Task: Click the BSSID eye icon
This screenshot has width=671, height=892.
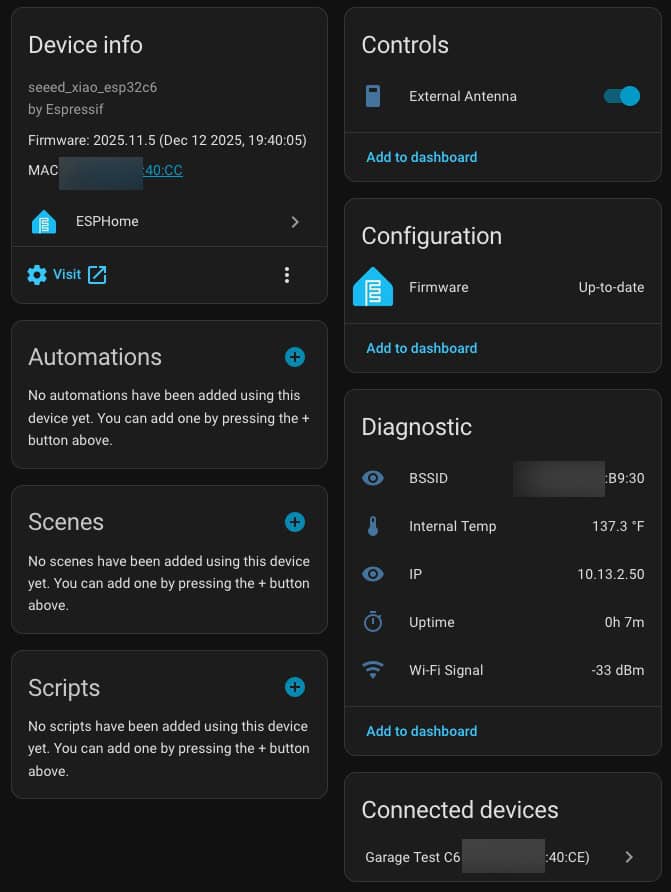Action: pyautogui.click(x=373, y=478)
